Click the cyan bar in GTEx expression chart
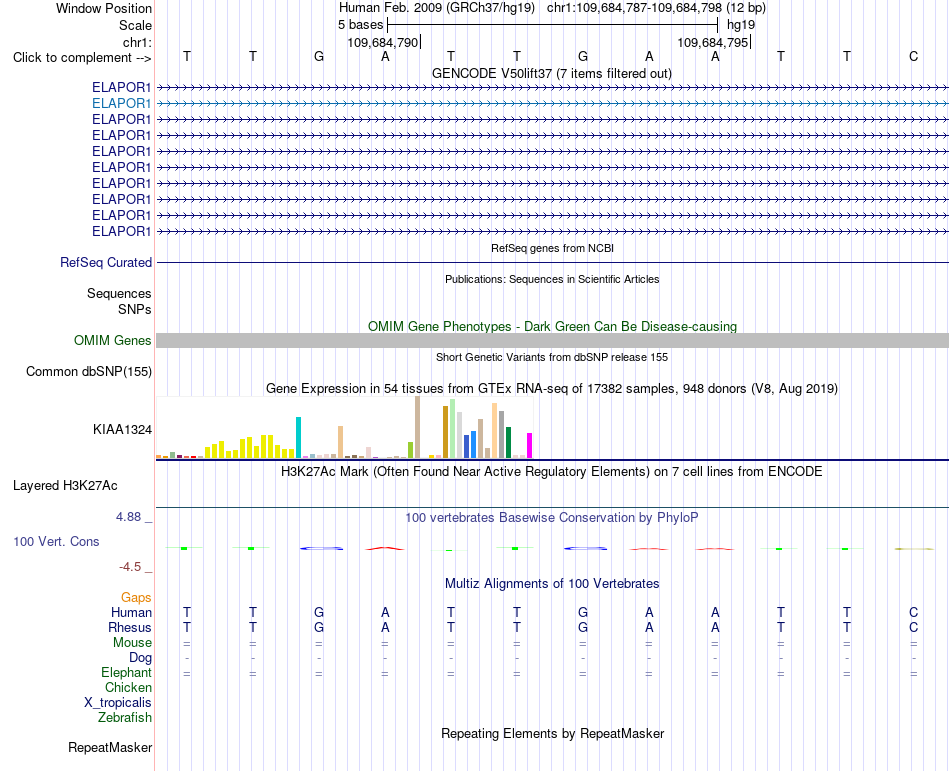Screen dimensions: 950x771 (298, 437)
